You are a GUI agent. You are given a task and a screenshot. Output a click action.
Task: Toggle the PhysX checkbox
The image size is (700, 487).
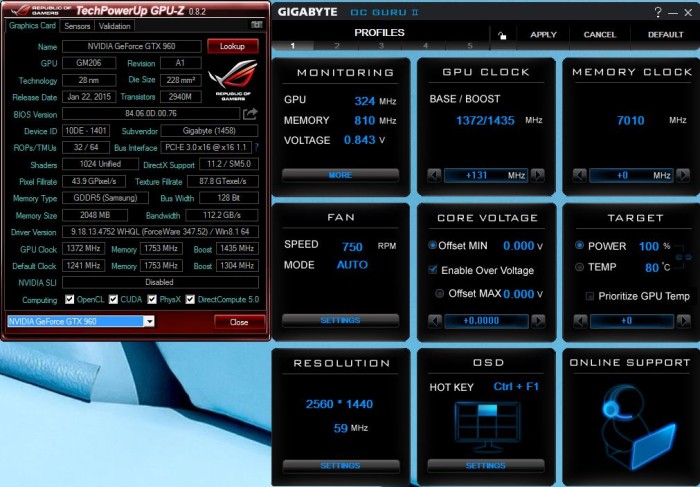[152, 299]
